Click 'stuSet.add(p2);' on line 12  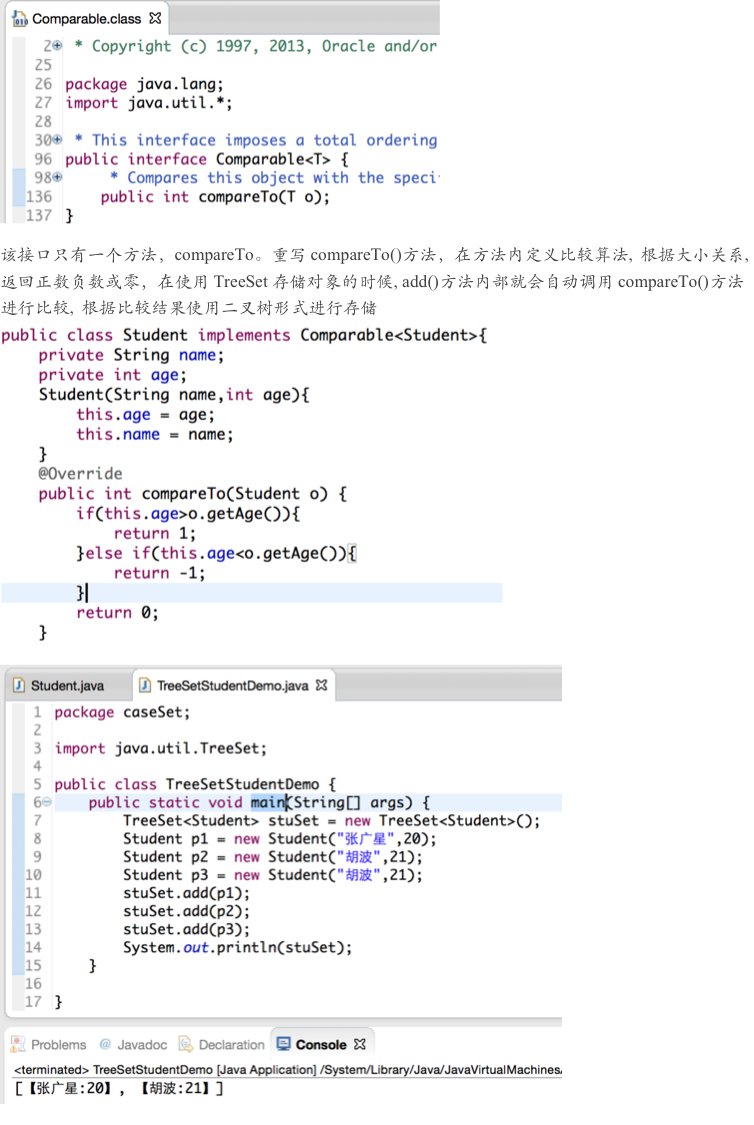[187, 911]
